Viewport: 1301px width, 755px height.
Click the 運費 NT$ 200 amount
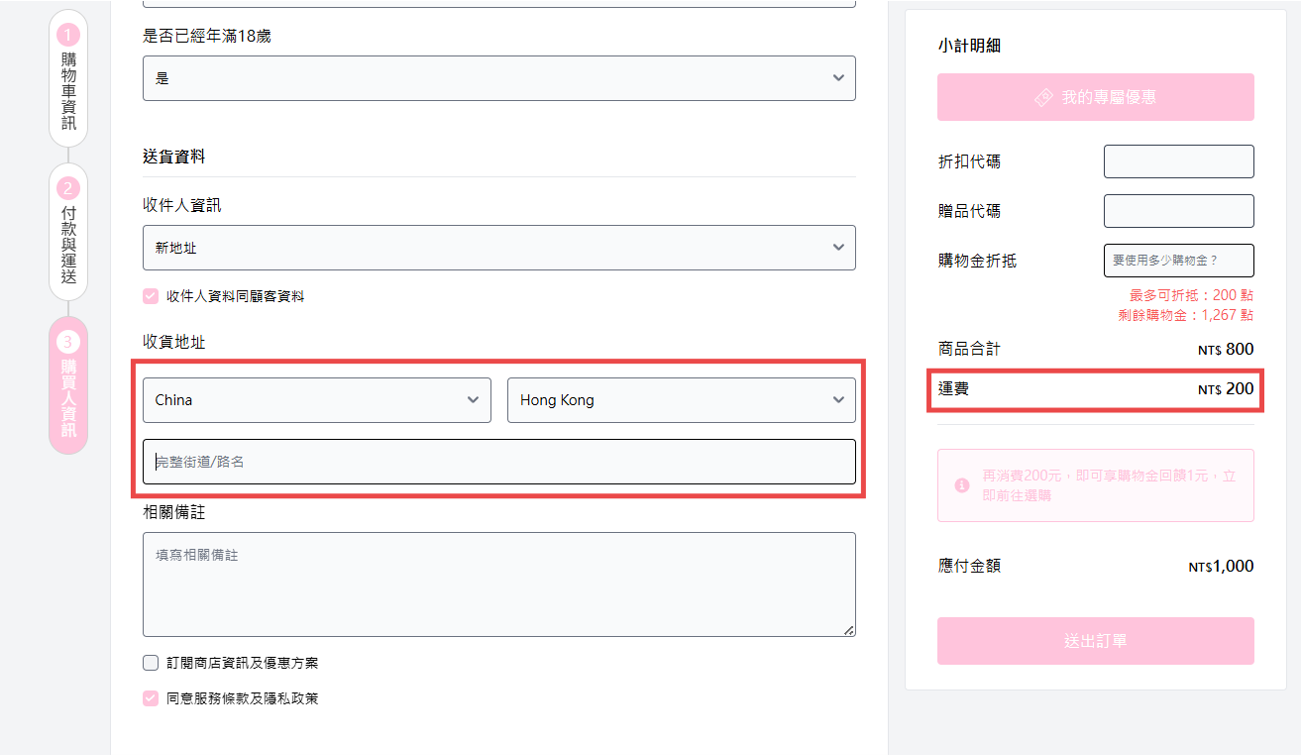1226,389
